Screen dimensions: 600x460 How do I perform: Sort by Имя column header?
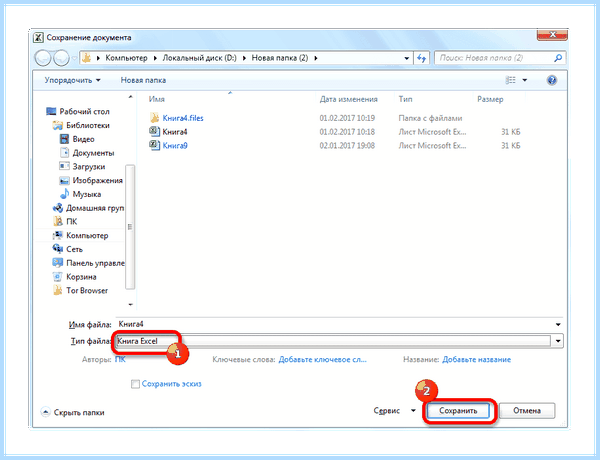click(x=157, y=99)
